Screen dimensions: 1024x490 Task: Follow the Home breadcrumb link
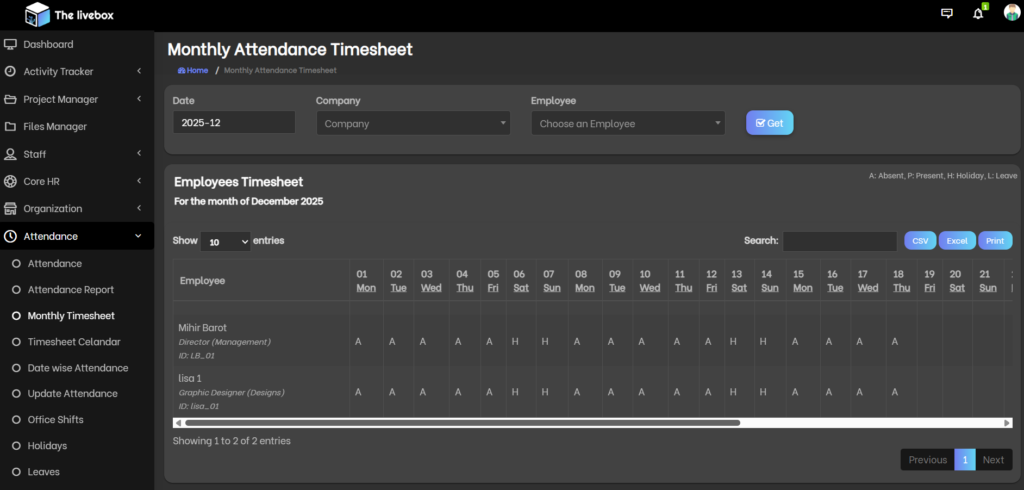pos(193,71)
